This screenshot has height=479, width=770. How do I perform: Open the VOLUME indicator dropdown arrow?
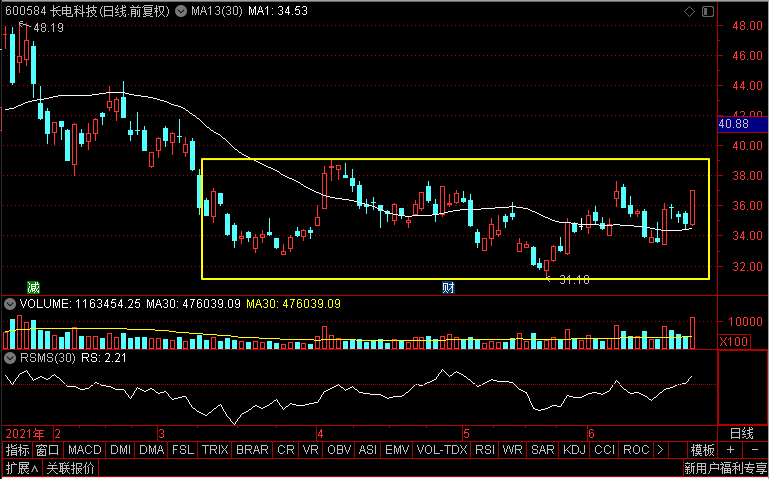(11, 303)
